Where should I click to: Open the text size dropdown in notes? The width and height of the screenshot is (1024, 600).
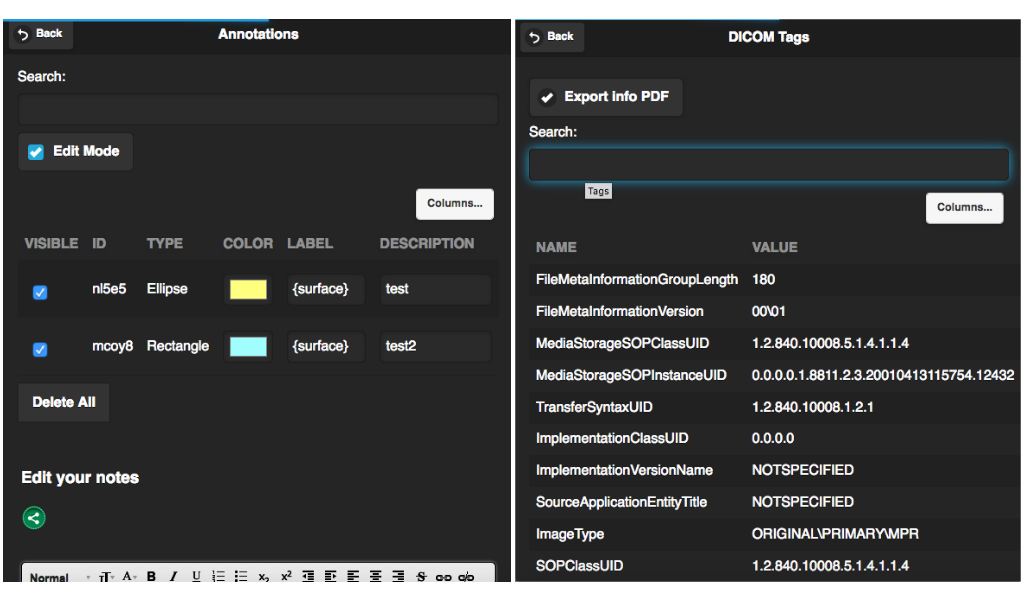pyautogui.click(x=106, y=577)
